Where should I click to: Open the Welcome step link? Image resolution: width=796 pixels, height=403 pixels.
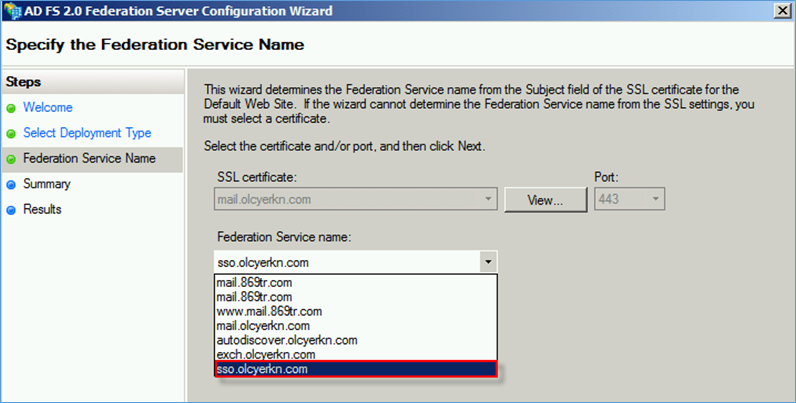(x=48, y=108)
